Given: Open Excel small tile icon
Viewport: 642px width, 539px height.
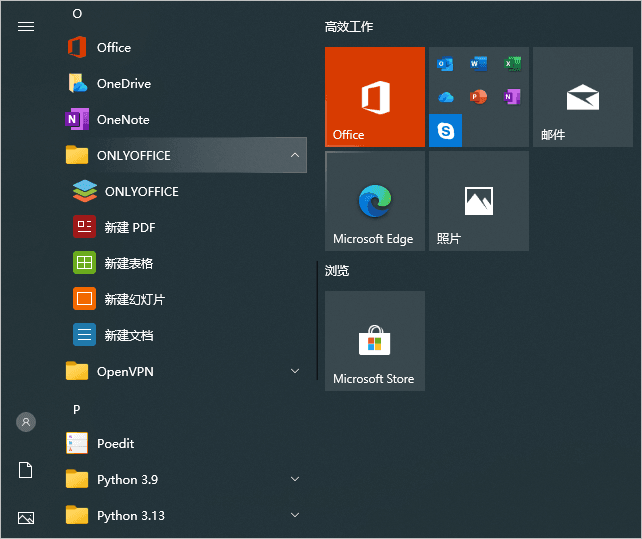Looking at the screenshot, I should (512, 64).
